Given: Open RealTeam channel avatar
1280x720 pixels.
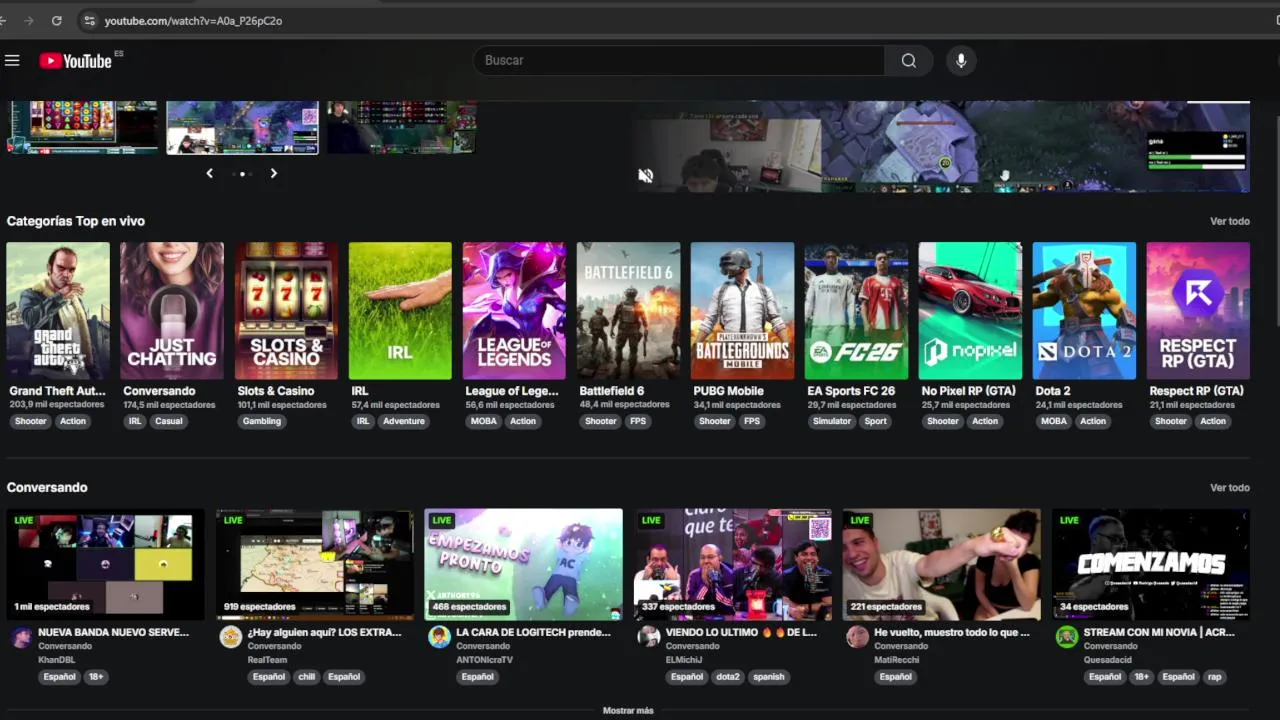Looking at the screenshot, I should (x=231, y=637).
